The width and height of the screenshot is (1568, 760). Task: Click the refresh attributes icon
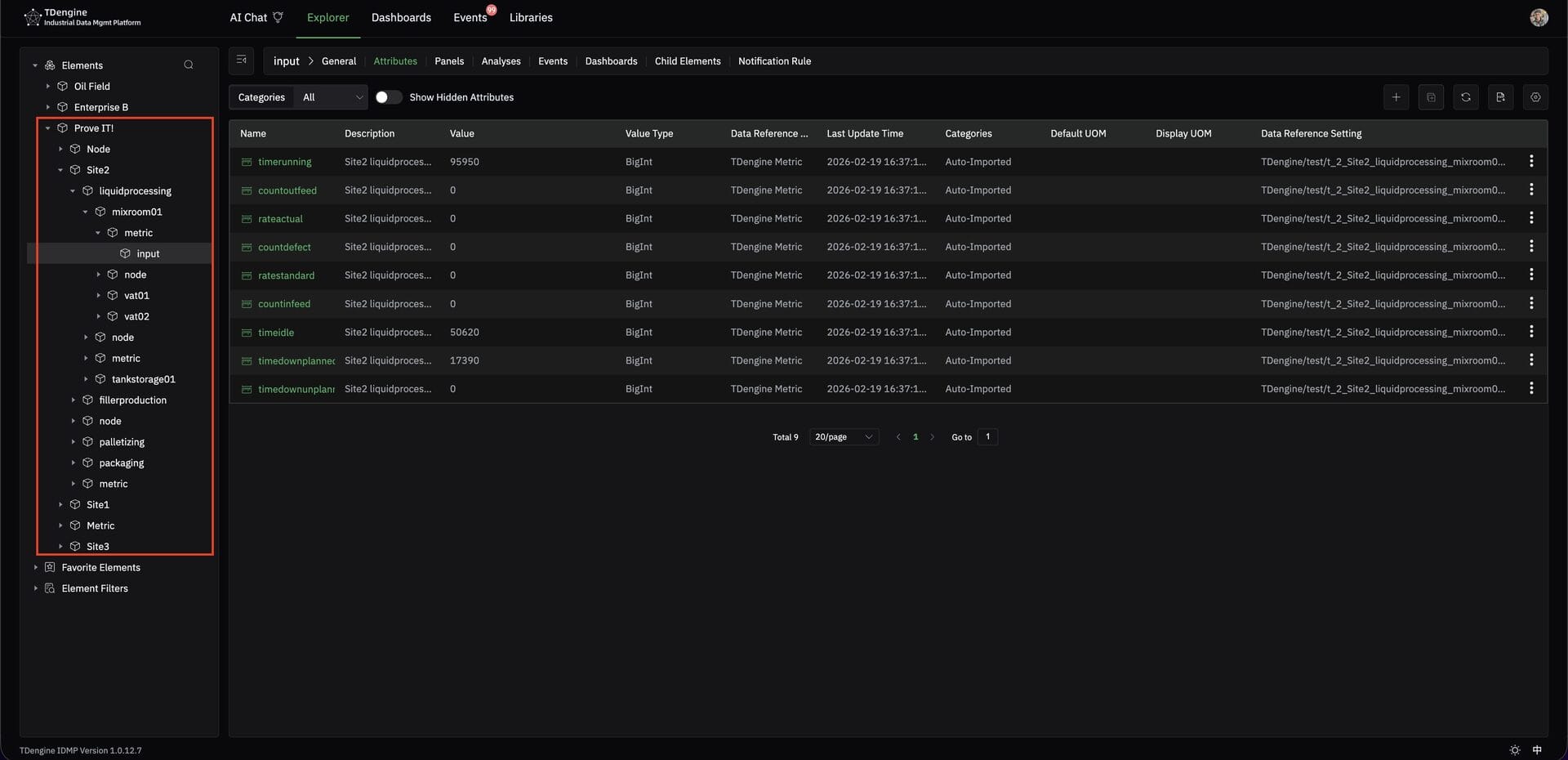coord(1465,97)
